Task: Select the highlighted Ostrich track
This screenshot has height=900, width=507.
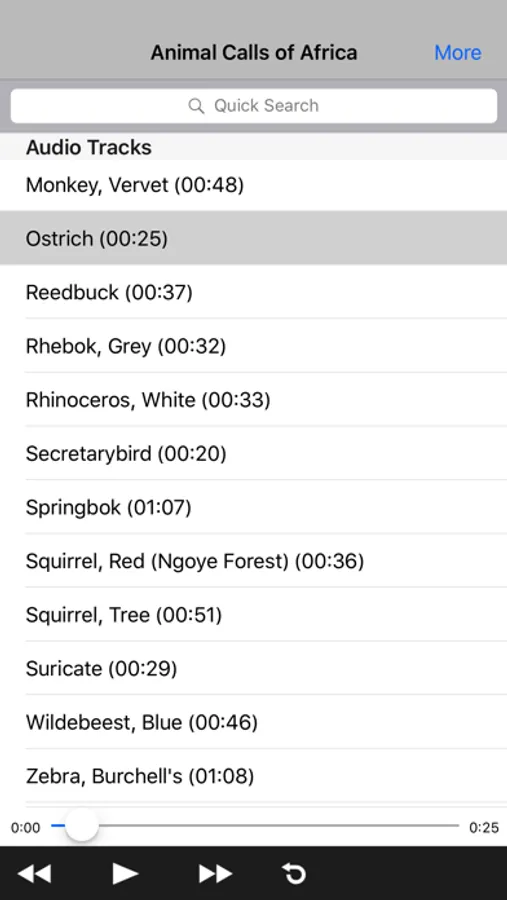Action: tap(254, 238)
